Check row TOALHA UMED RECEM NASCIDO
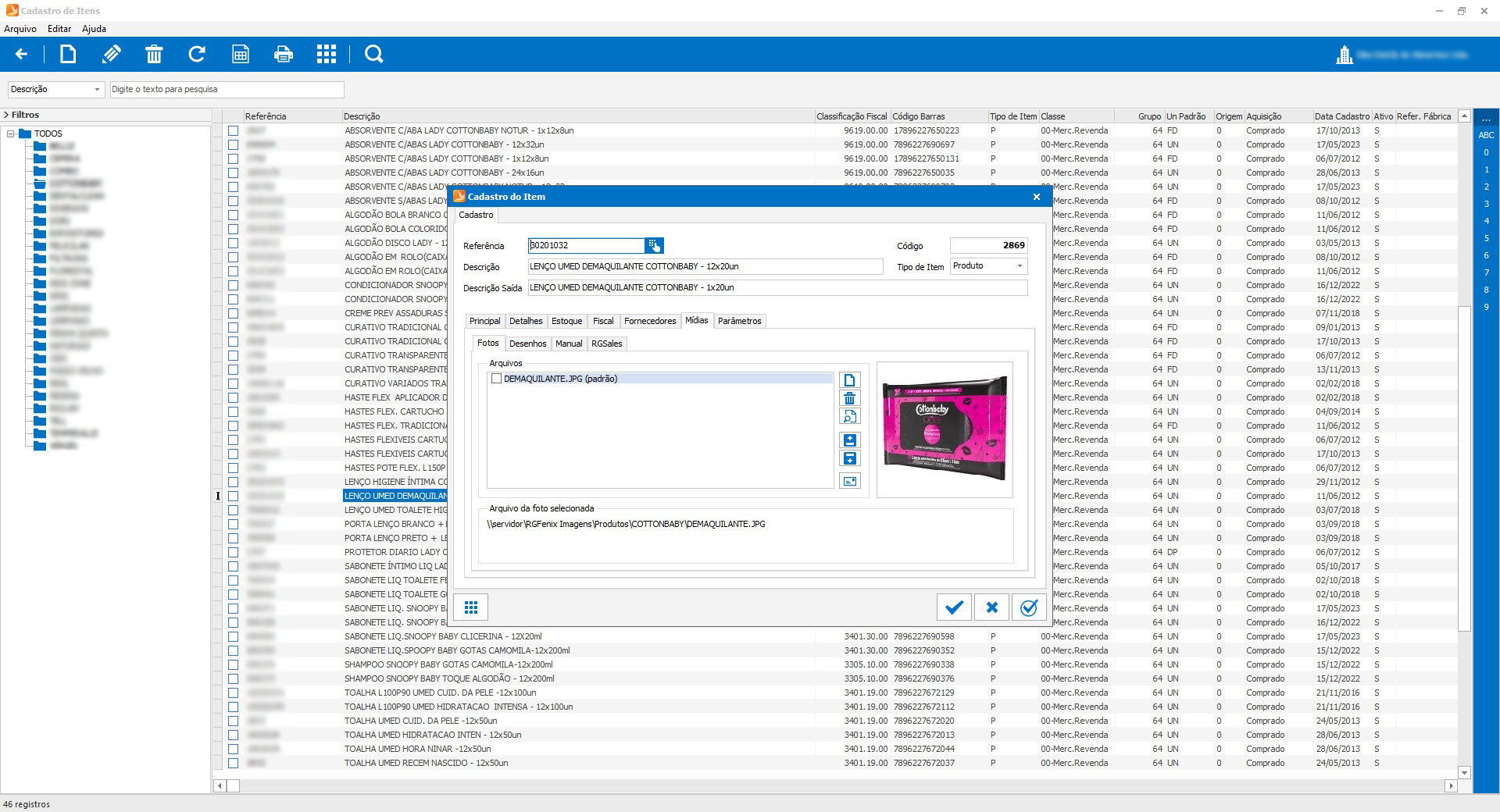 point(233,763)
